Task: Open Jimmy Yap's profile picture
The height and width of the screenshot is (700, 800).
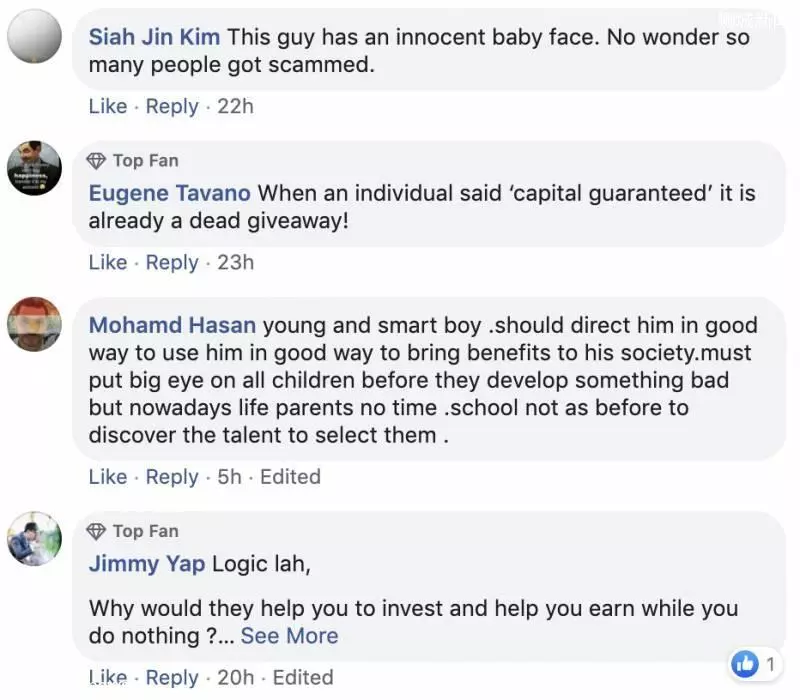Action: pyautogui.click(x=34, y=538)
